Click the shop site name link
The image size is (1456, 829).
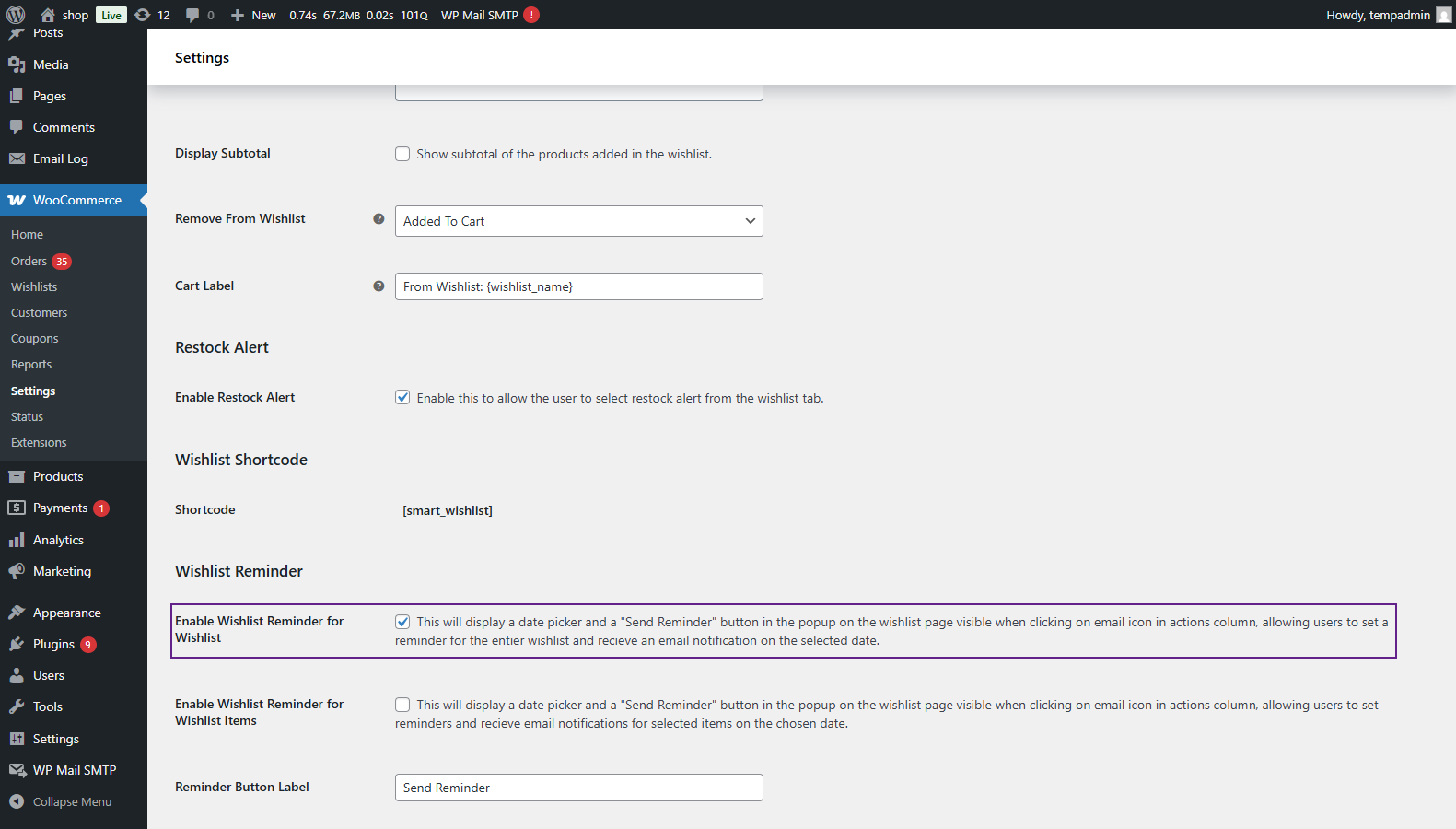pyautogui.click(x=75, y=15)
